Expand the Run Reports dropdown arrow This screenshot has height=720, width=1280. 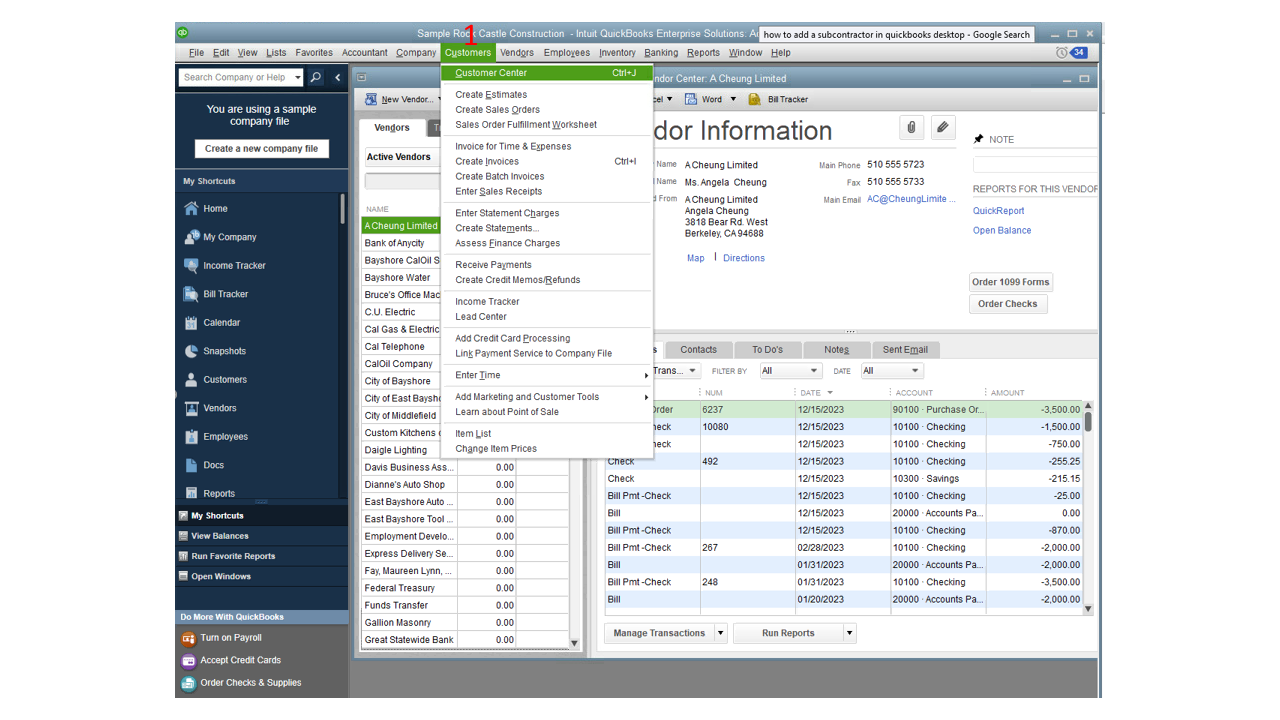tap(850, 633)
